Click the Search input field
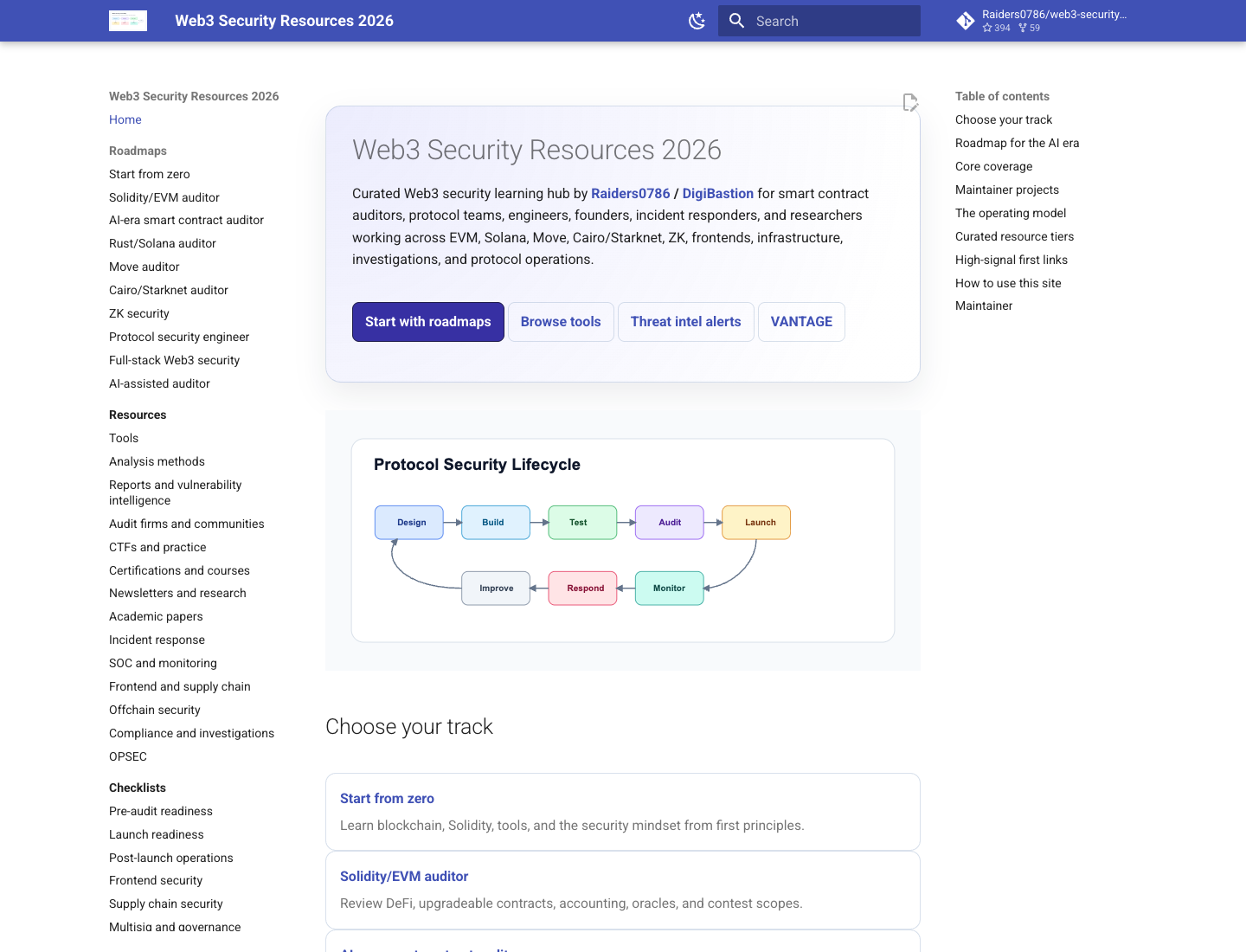 pos(819,21)
